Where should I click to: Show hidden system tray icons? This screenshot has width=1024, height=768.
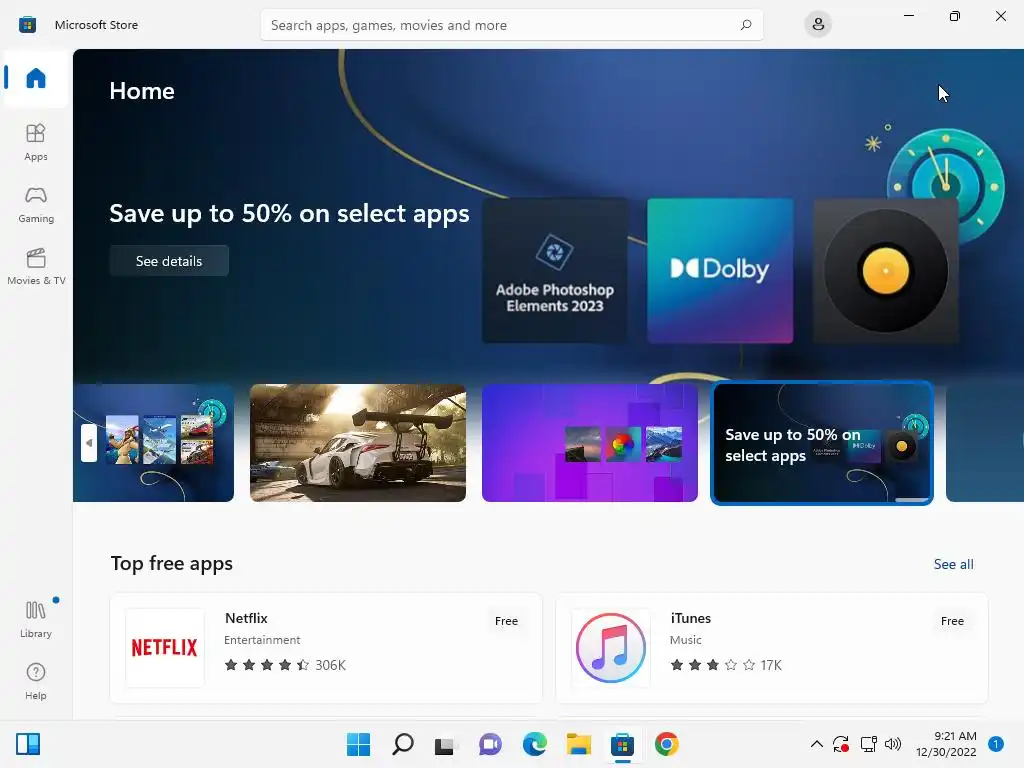click(x=816, y=744)
